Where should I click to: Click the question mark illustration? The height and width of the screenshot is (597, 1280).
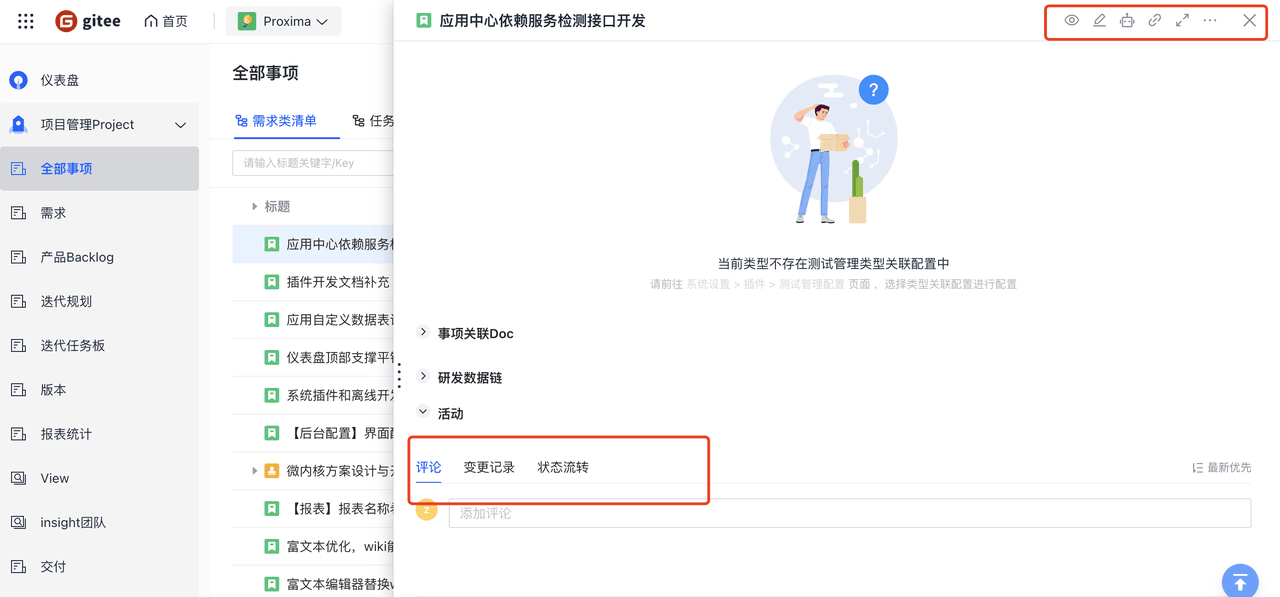[x=873, y=90]
